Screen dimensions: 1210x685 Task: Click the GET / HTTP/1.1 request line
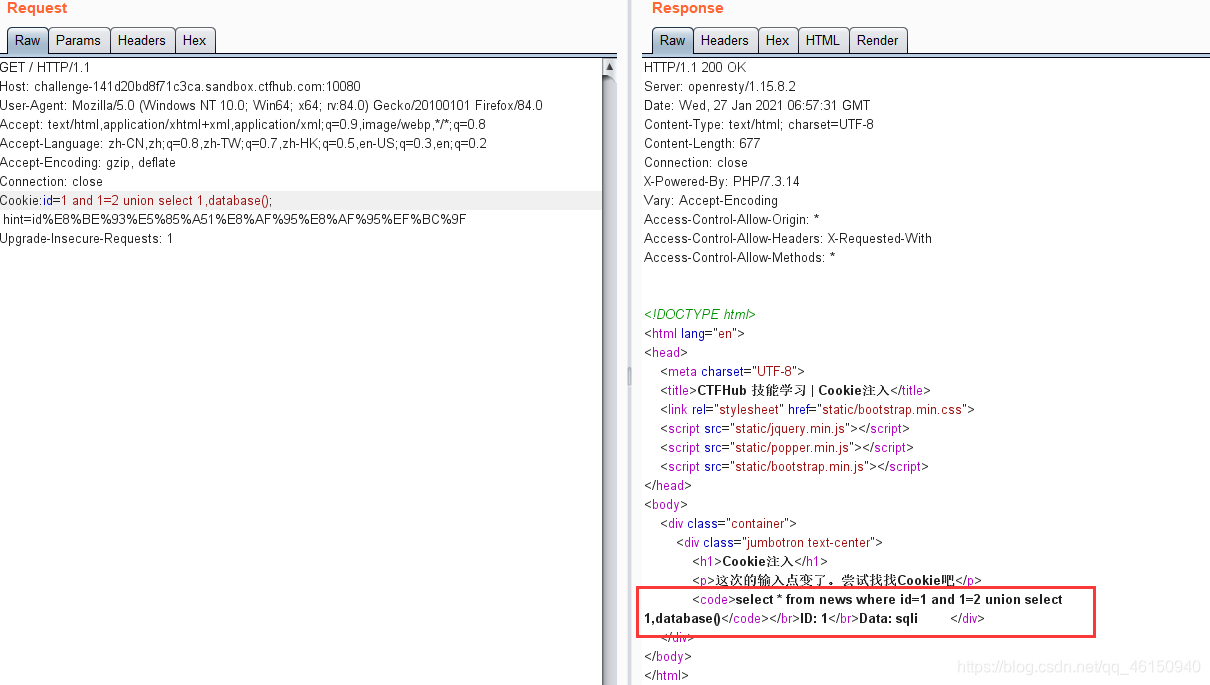45,67
